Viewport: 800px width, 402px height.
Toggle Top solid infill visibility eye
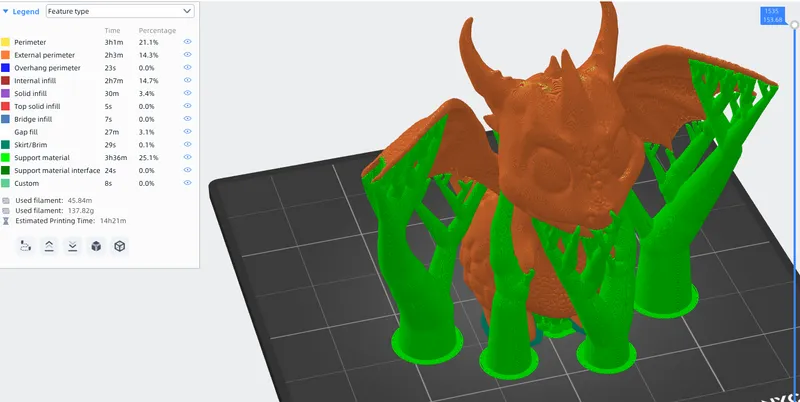[187, 106]
